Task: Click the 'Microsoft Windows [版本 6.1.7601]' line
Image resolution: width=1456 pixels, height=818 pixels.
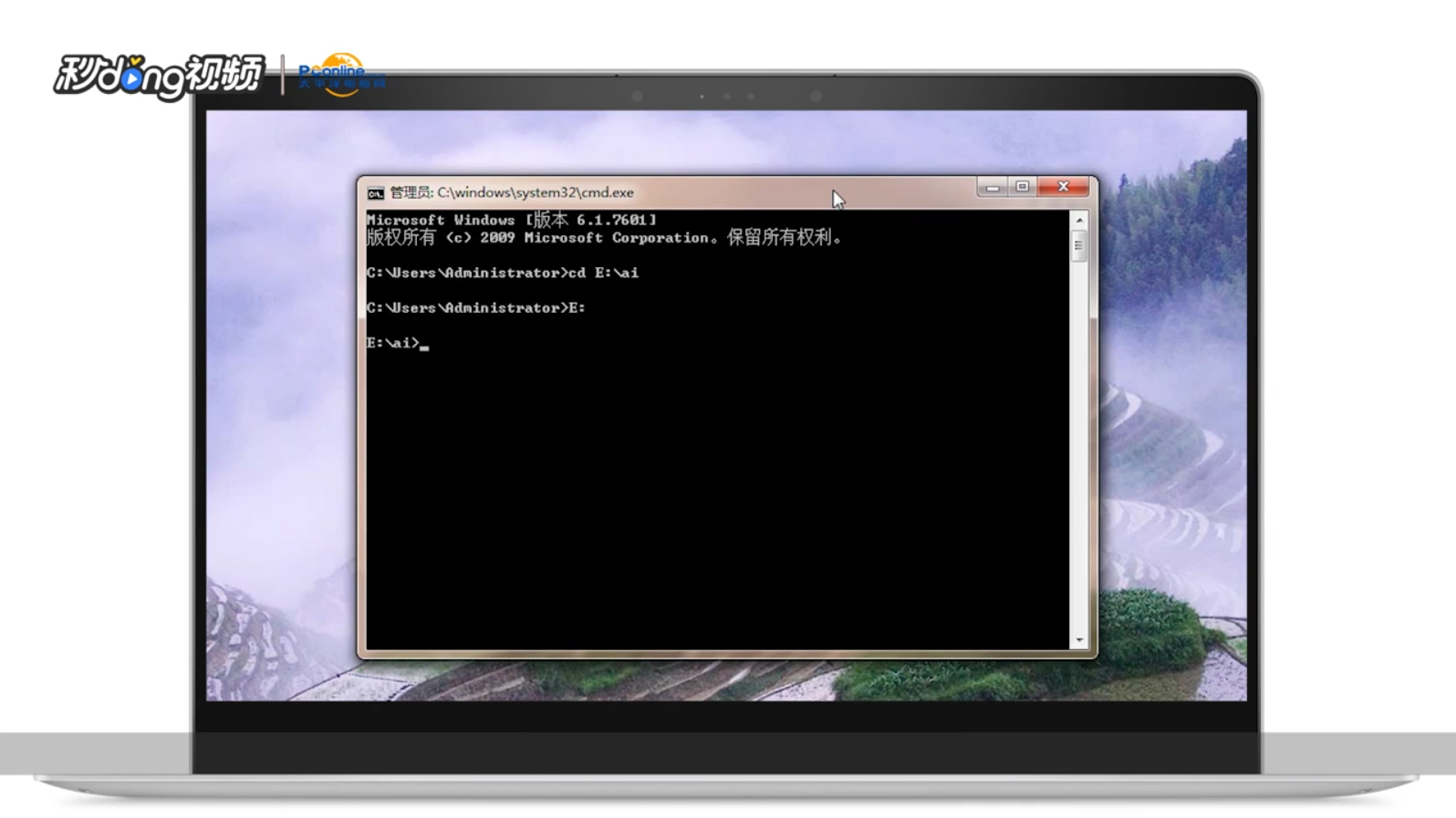Action: coord(512,220)
